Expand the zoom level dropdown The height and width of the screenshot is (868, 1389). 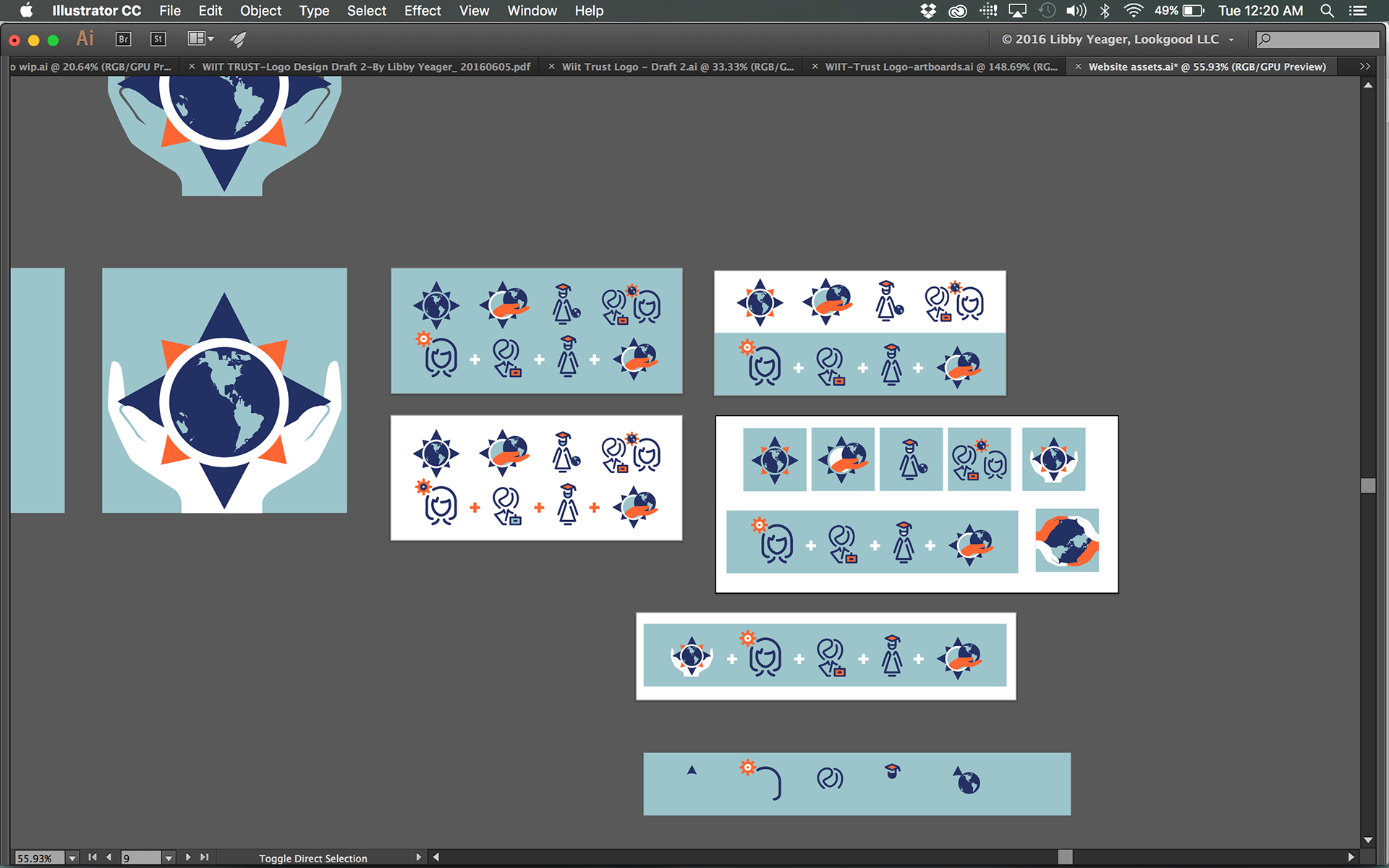pos(72,858)
